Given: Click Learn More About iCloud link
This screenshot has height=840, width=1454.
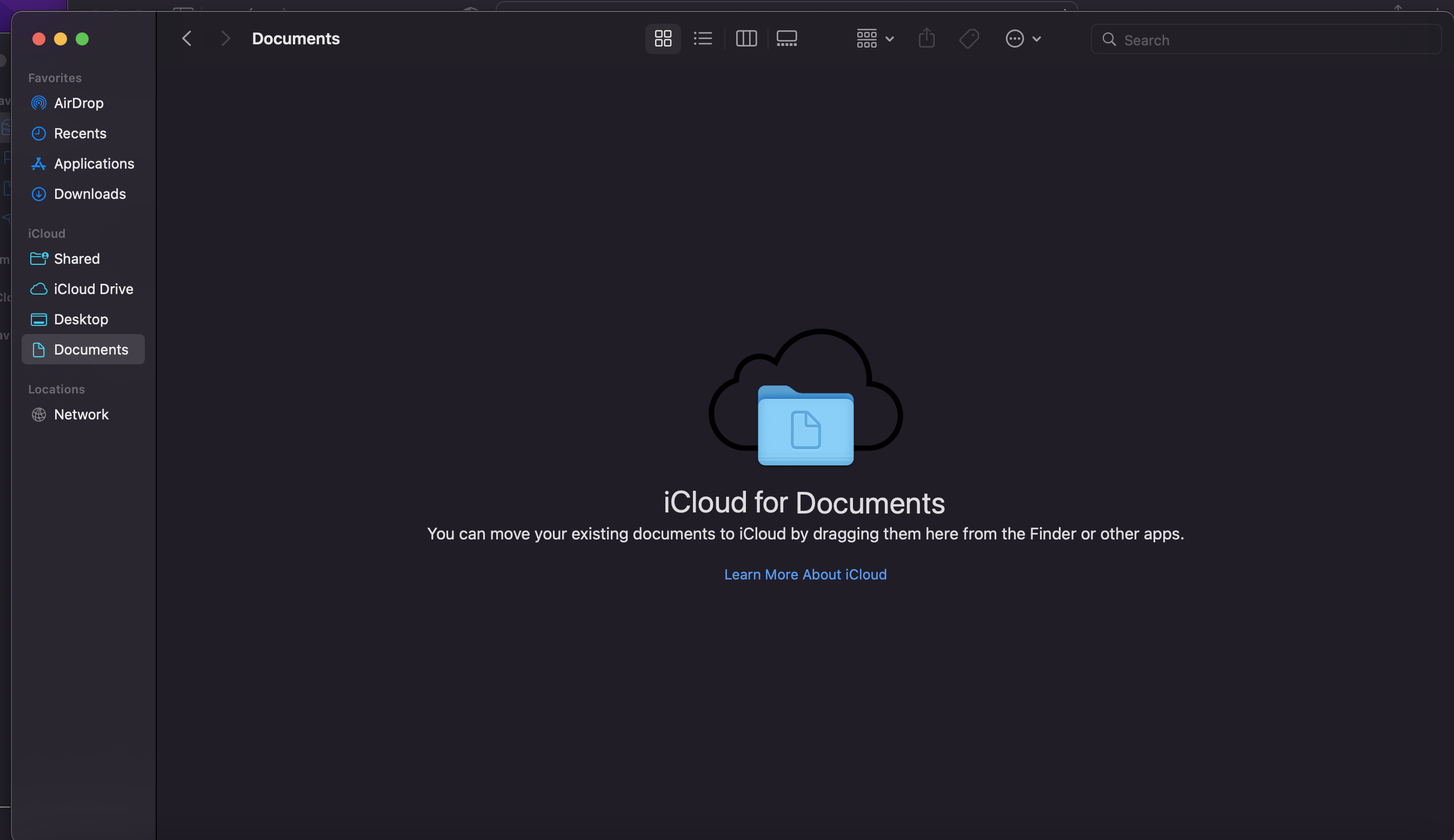Looking at the screenshot, I should pyautogui.click(x=805, y=574).
